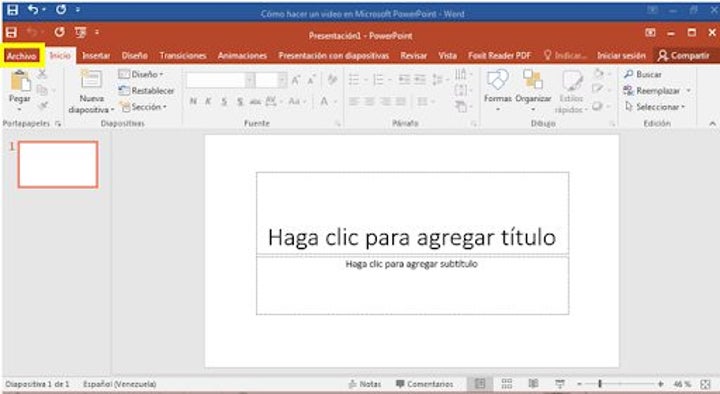Viewport: 720px width, 394px height.
Task: Click the decrease indent icon
Action: pyautogui.click(x=404, y=80)
